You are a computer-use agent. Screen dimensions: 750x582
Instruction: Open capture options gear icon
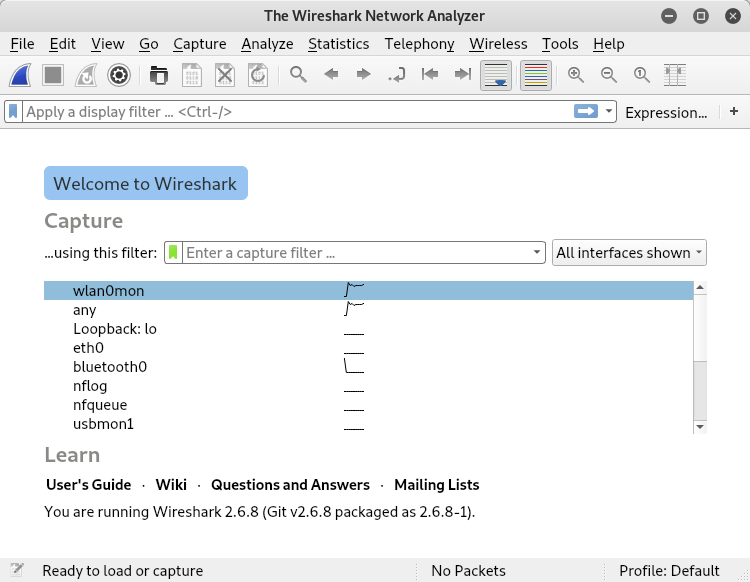[119, 75]
